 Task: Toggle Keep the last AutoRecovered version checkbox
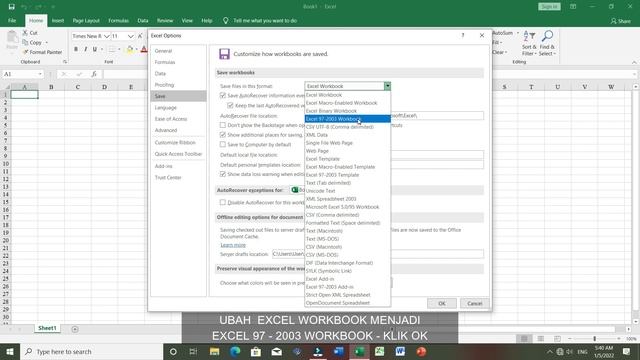[230, 106]
